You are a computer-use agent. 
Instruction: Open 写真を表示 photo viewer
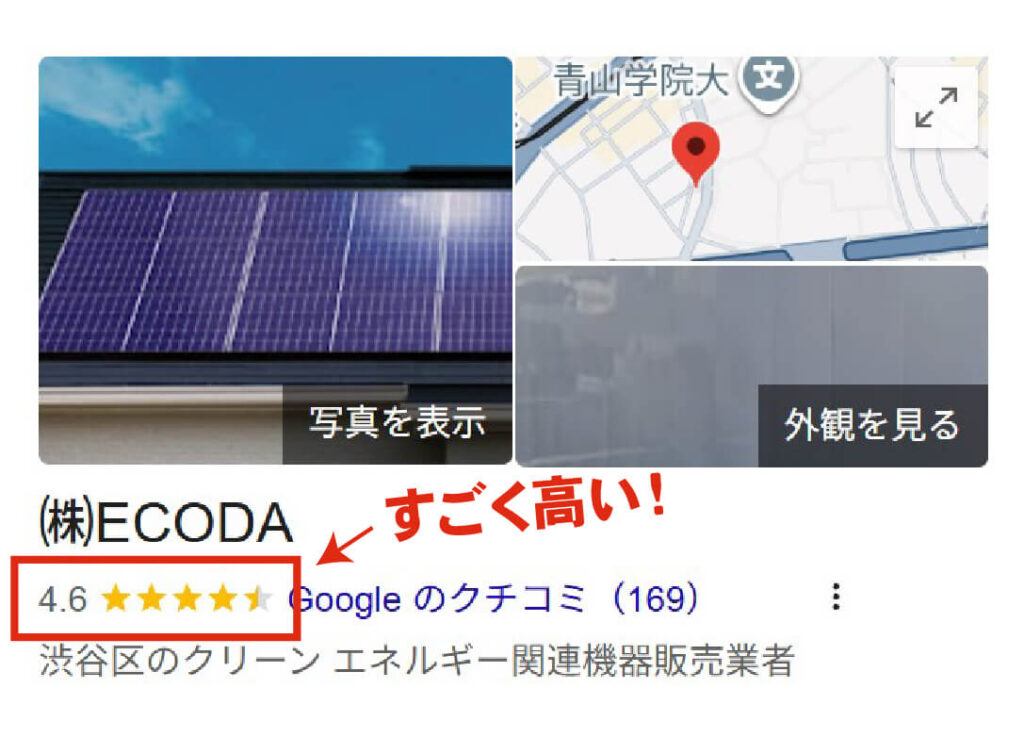pos(397,423)
